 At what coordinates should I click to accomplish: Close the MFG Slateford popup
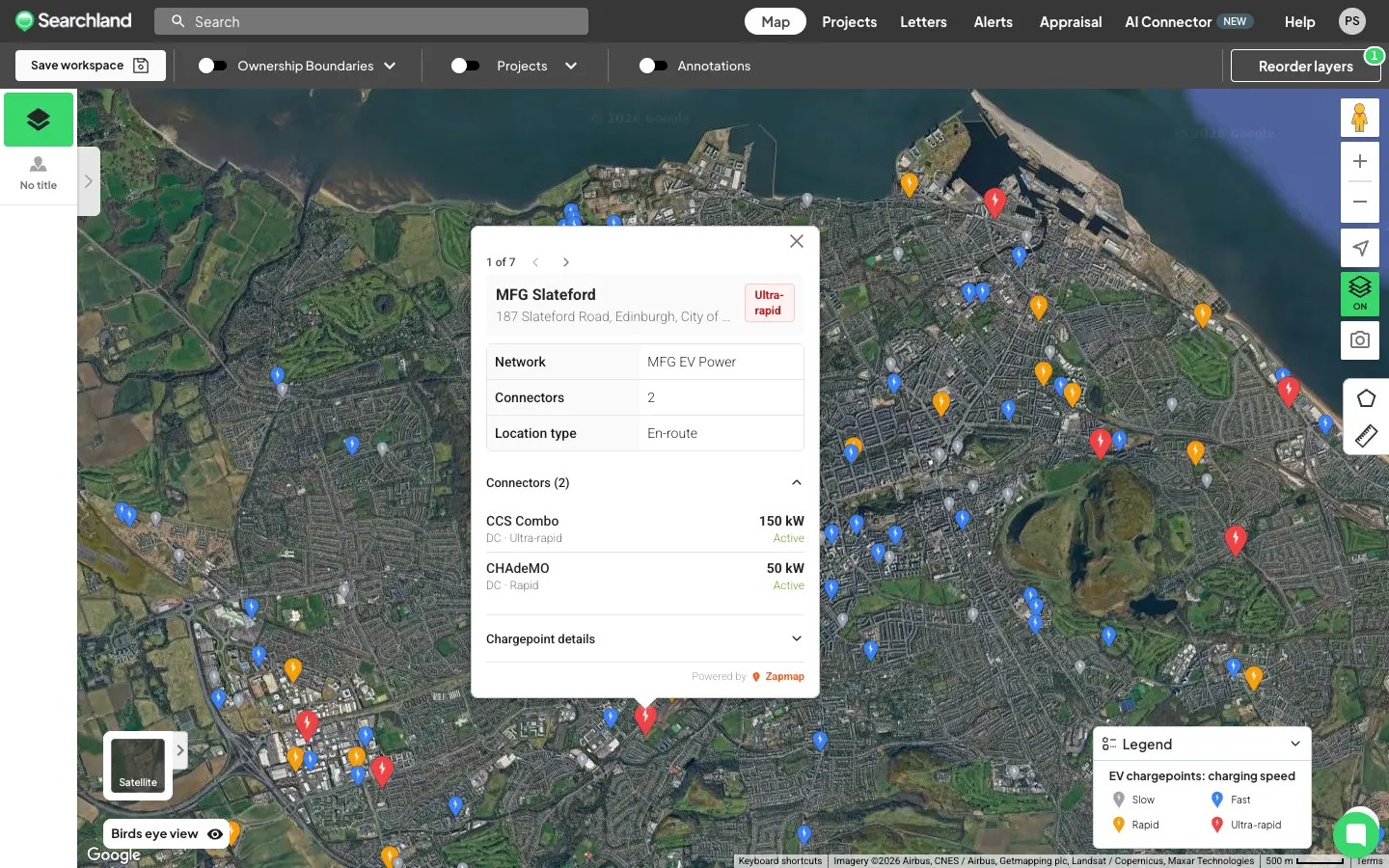click(797, 241)
